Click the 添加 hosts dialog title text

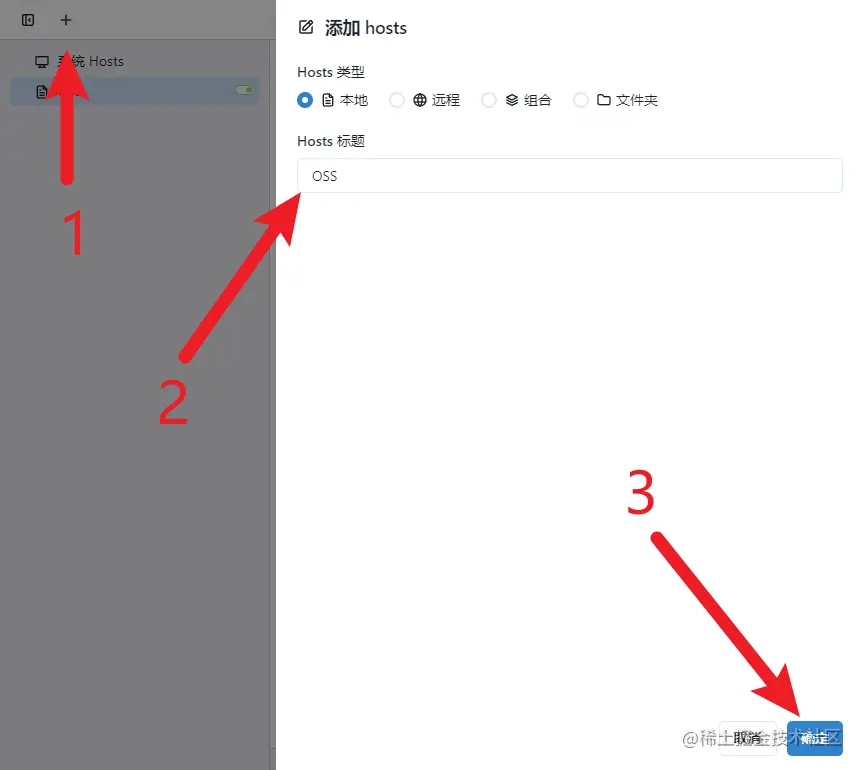(x=365, y=28)
